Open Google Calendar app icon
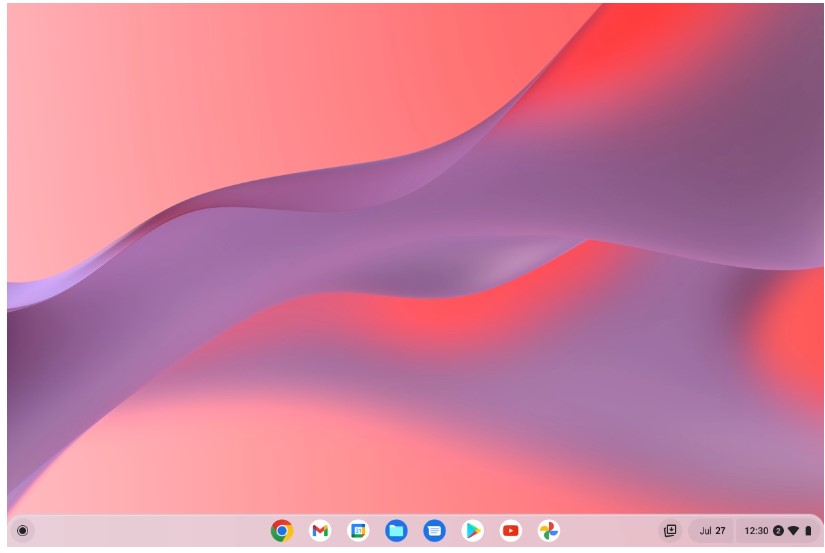Screen dimensions: 825x553 pos(358,530)
